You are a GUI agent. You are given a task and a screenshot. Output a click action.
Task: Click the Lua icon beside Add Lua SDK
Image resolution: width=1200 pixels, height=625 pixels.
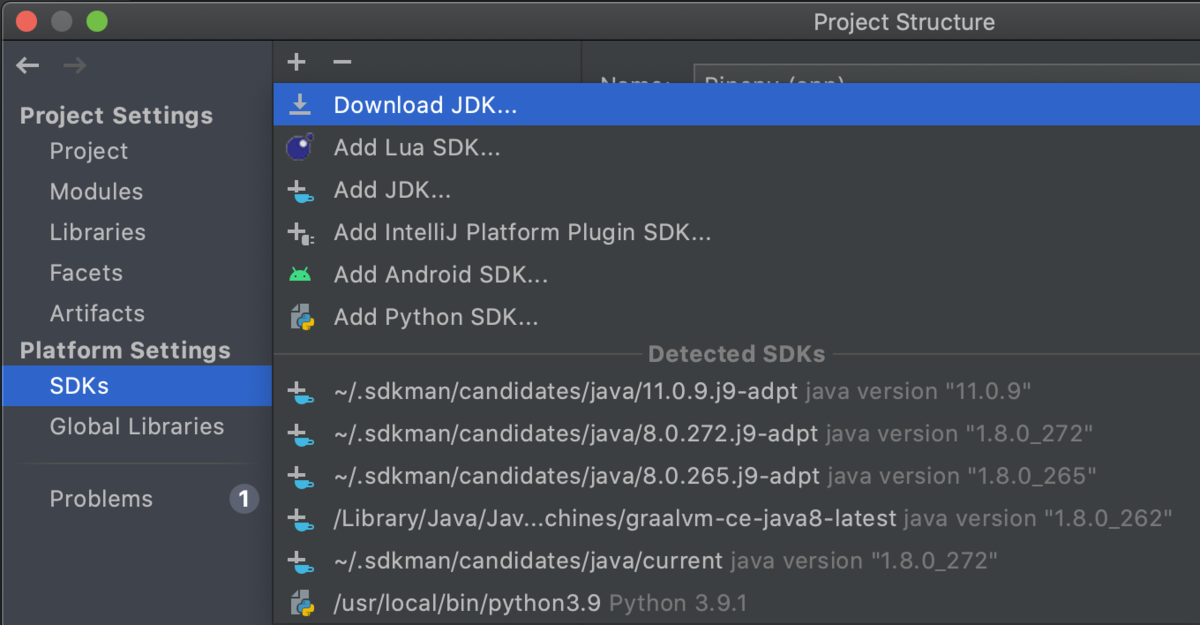300,147
